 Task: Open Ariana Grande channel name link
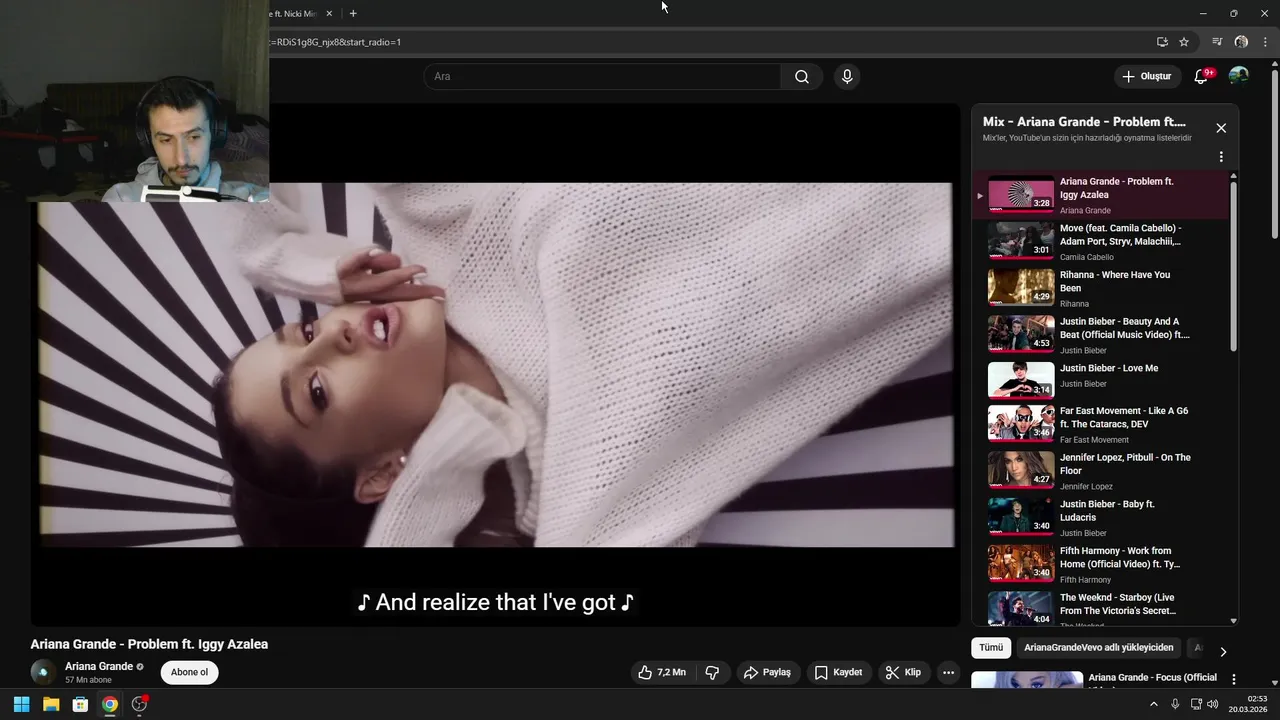tap(99, 666)
